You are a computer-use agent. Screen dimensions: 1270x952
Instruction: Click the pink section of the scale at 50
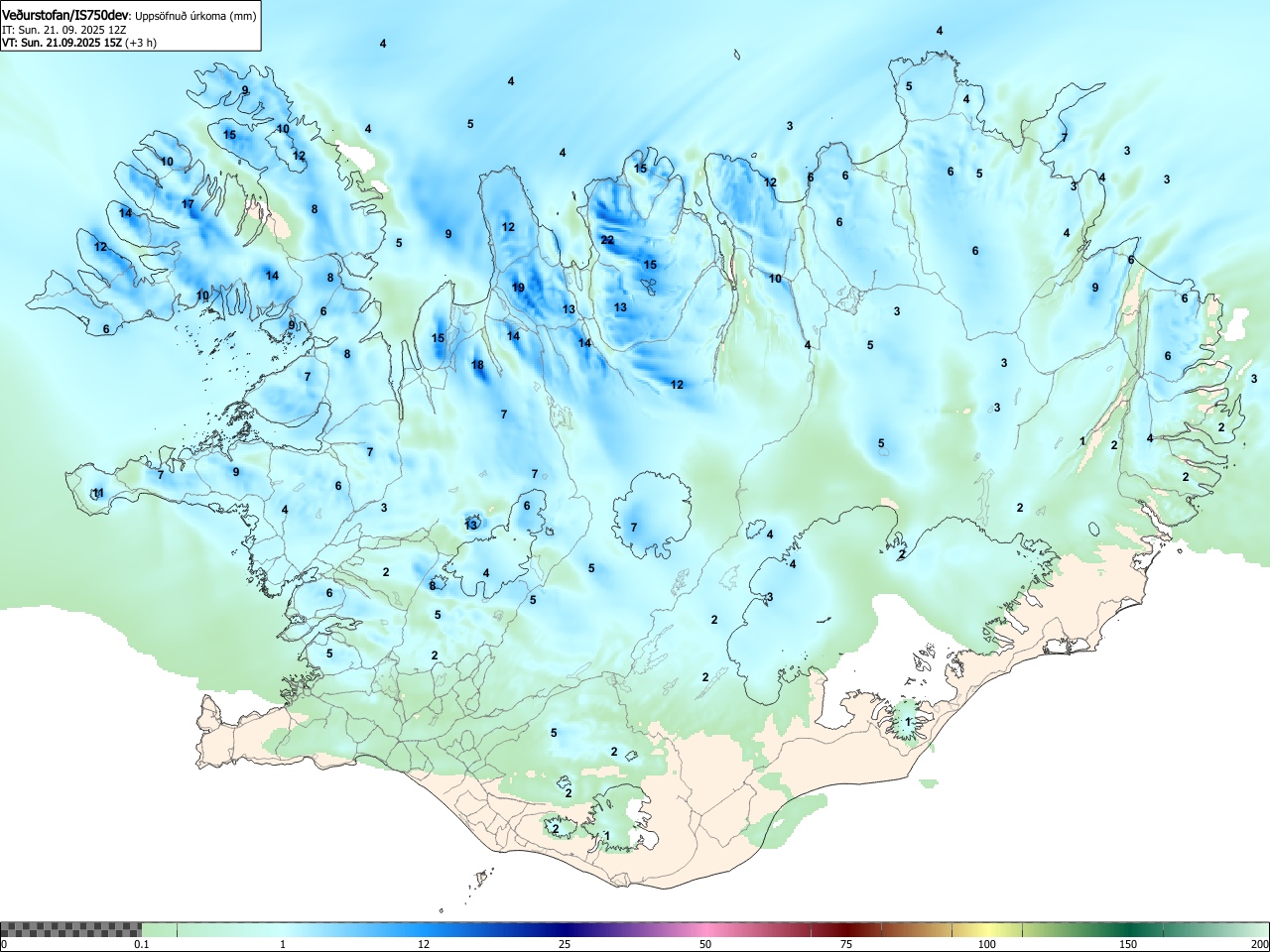[x=705, y=929]
